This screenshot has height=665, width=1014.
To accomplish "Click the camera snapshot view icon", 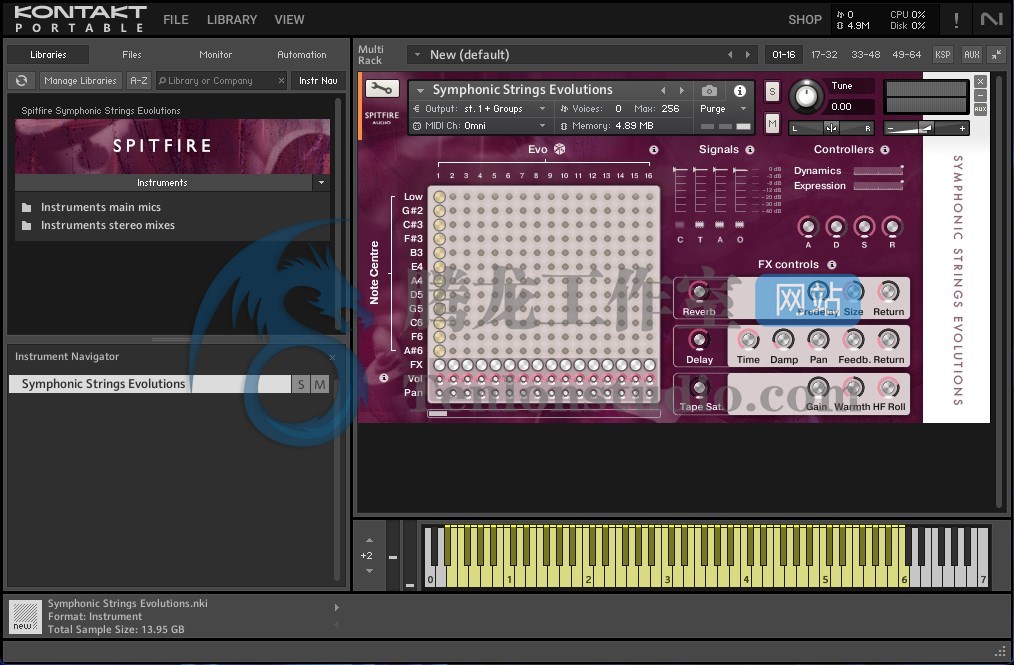I will (709, 91).
